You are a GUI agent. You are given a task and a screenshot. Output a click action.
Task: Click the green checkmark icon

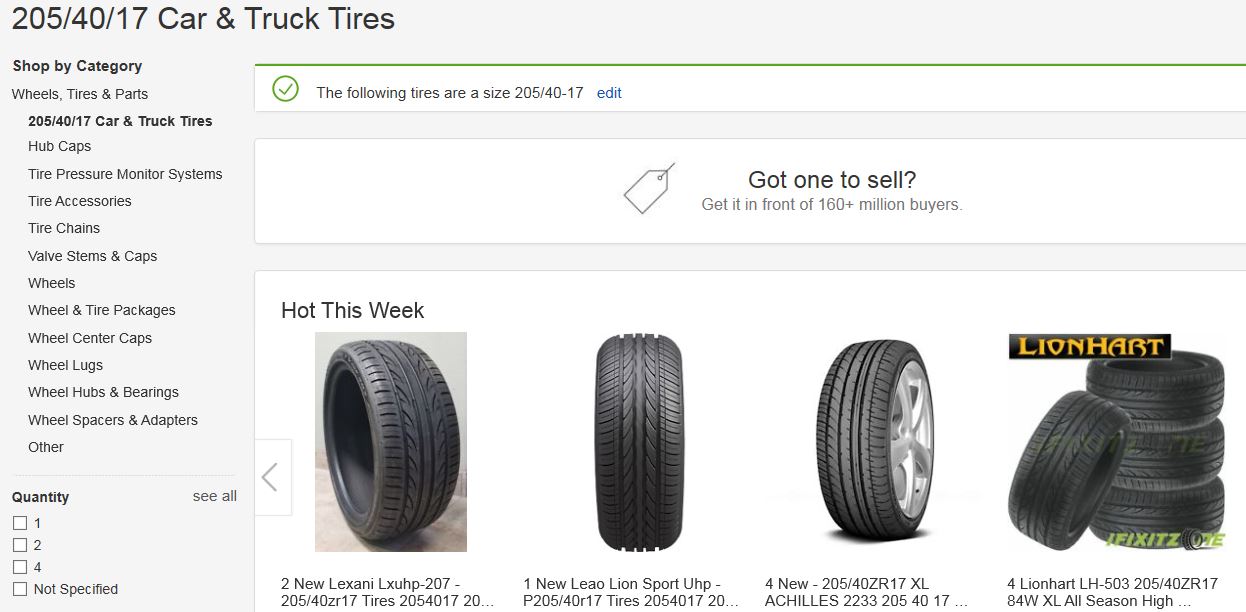[x=286, y=89]
